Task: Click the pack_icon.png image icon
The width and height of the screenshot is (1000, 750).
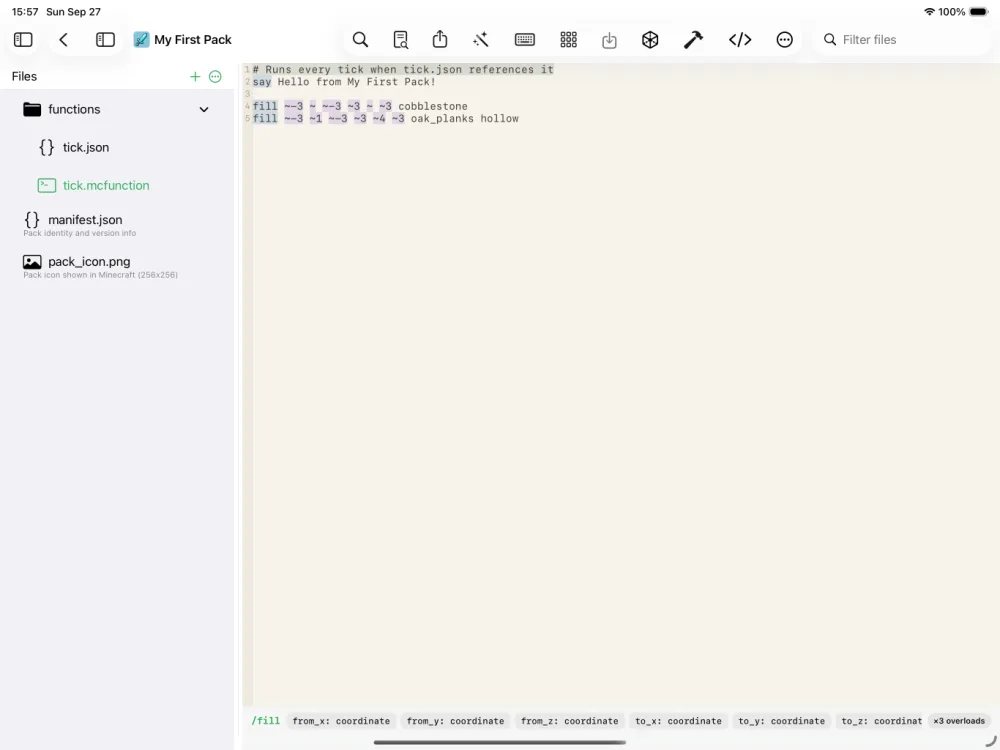Action: click(x=32, y=262)
